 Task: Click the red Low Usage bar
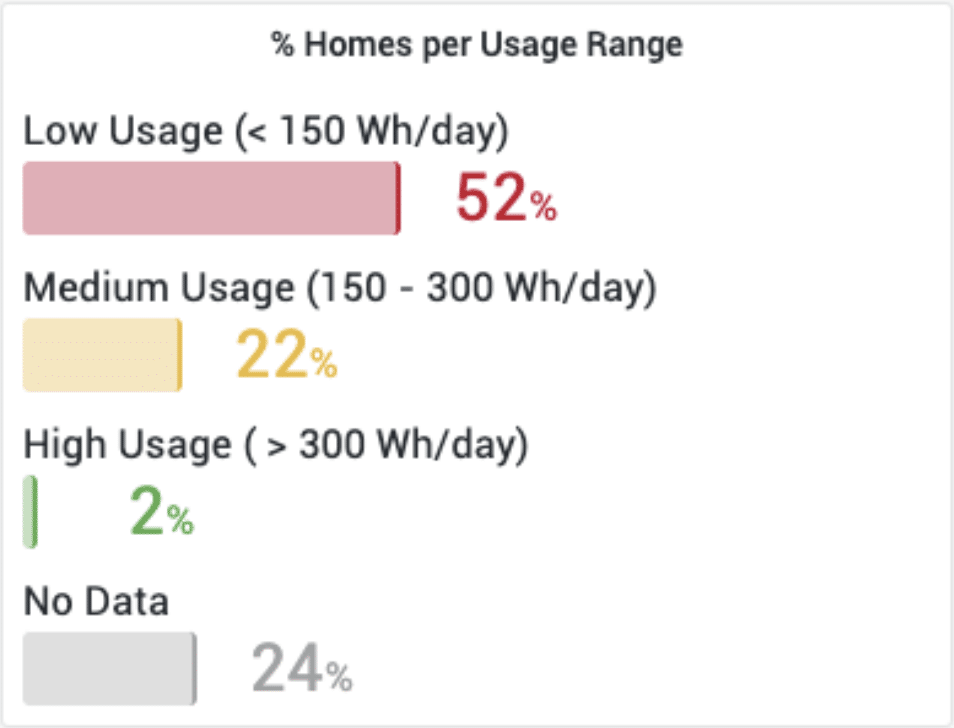click(210, 198)
